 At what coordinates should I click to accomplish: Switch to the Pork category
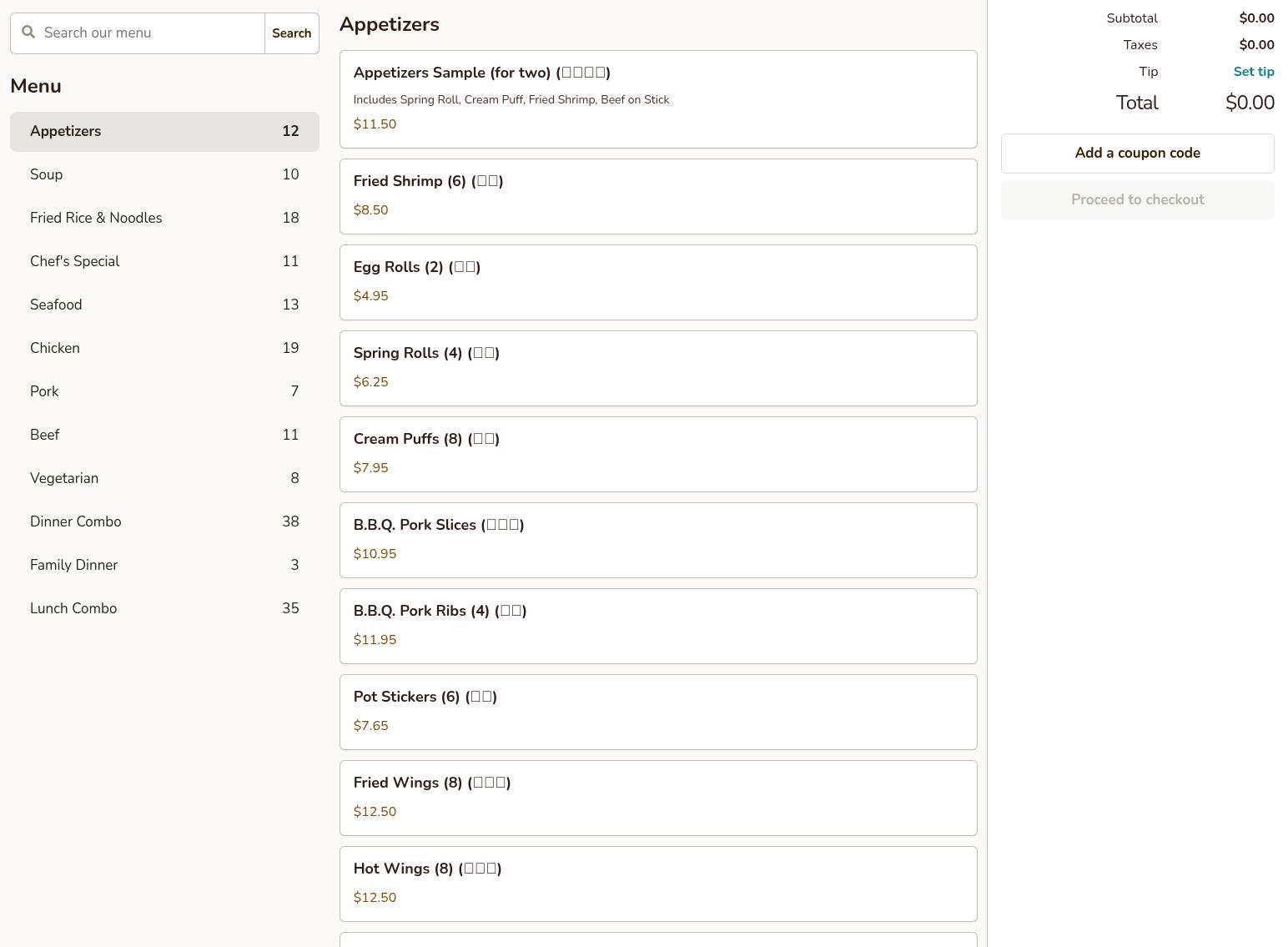[164, 392]
